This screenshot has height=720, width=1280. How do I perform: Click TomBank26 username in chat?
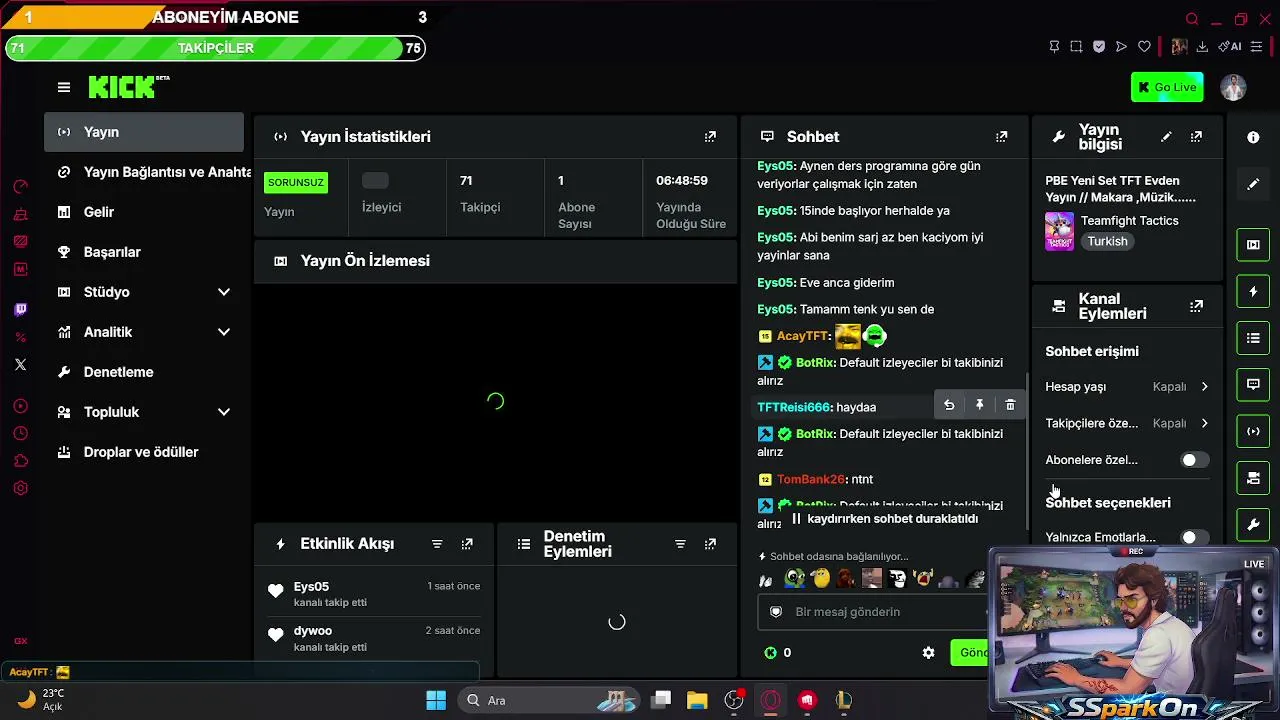pos(811,480)
